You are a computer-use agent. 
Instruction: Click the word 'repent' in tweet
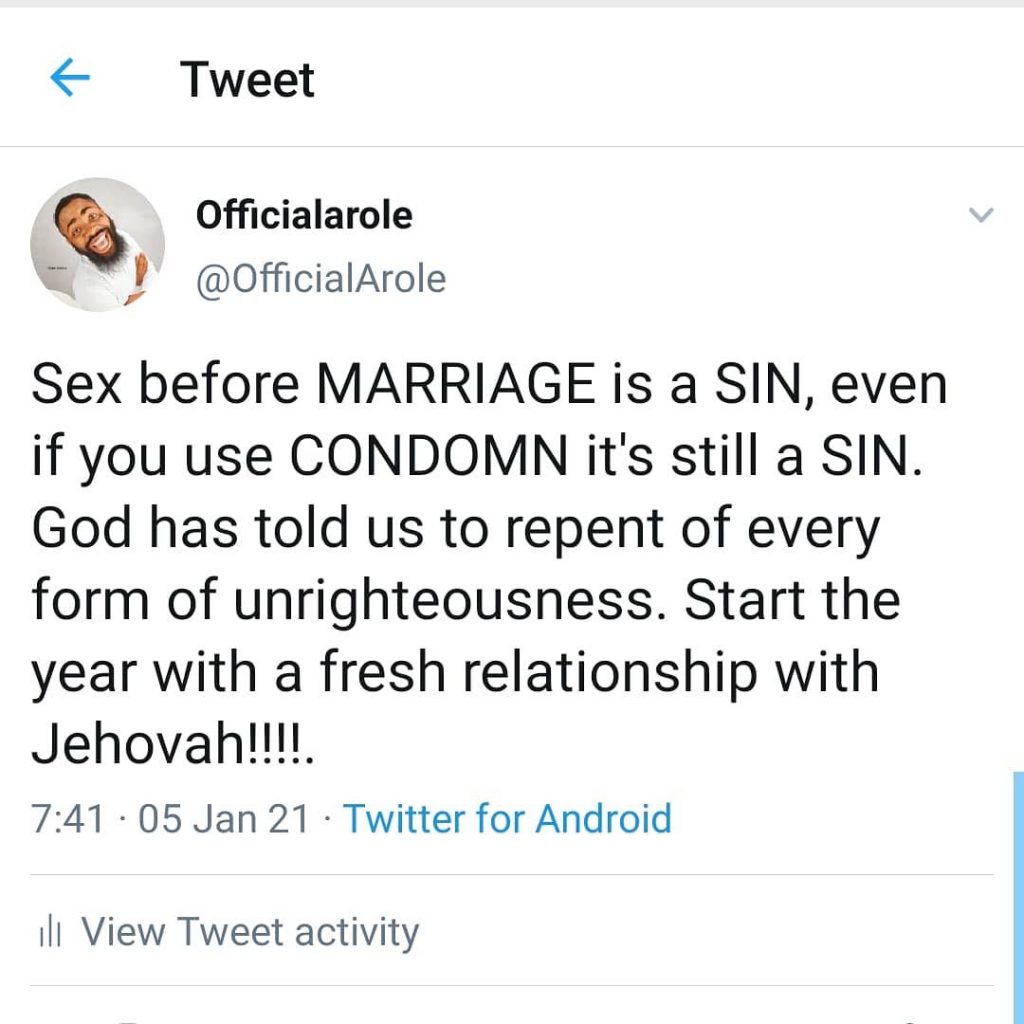click(x=585, y=530)
